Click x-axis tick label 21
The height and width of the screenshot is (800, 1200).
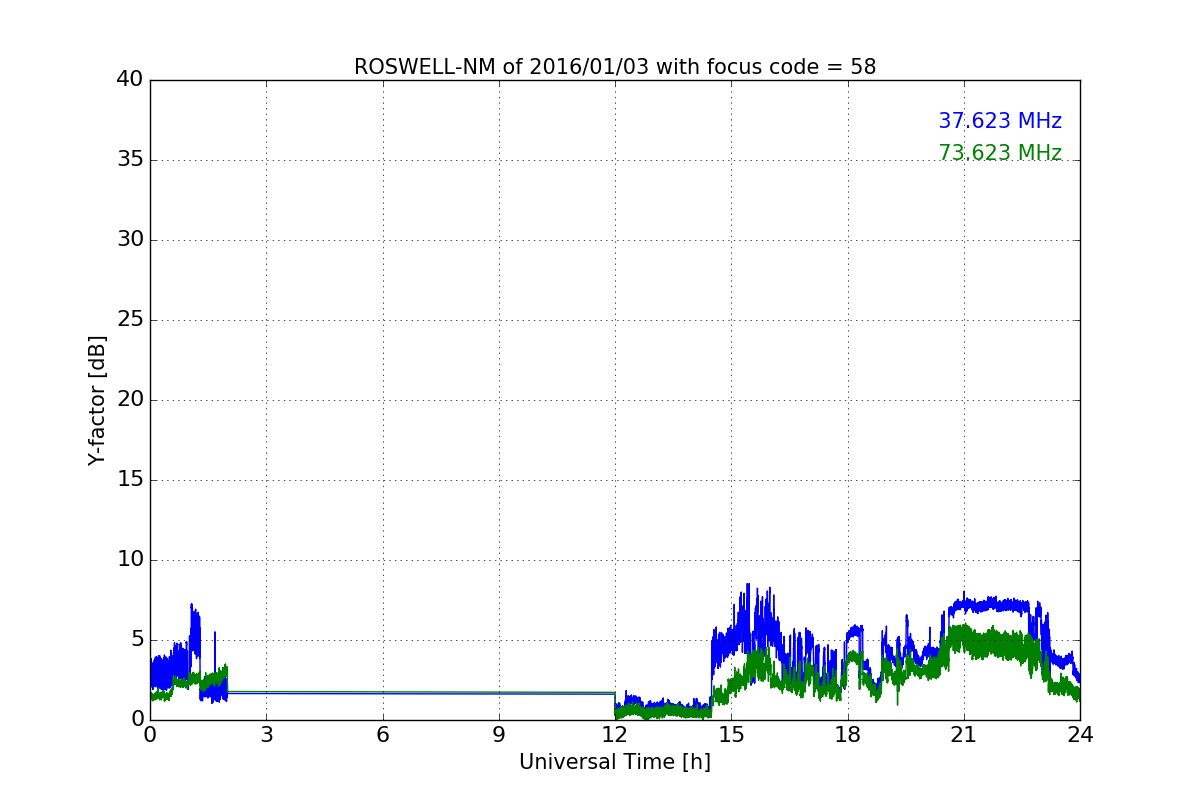[964, 735]
